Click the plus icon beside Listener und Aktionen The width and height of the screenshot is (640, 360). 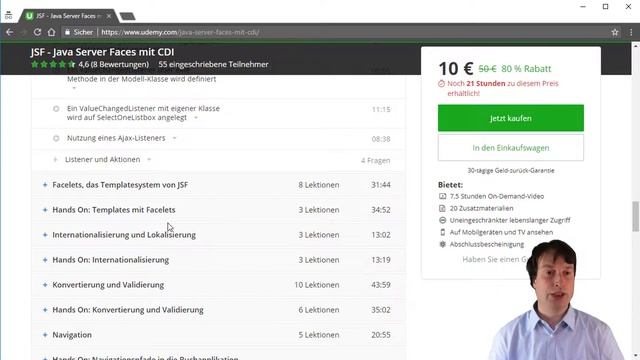[56, 160]
